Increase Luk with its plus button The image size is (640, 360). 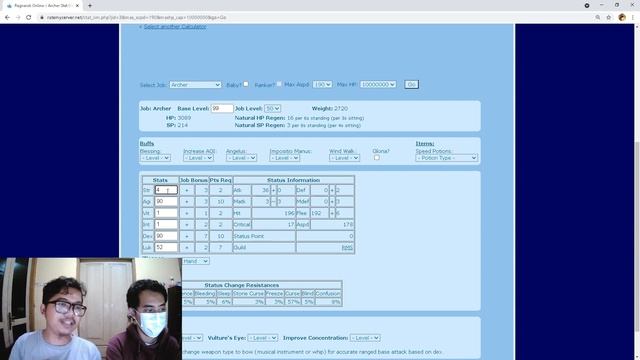click(187, 247)
